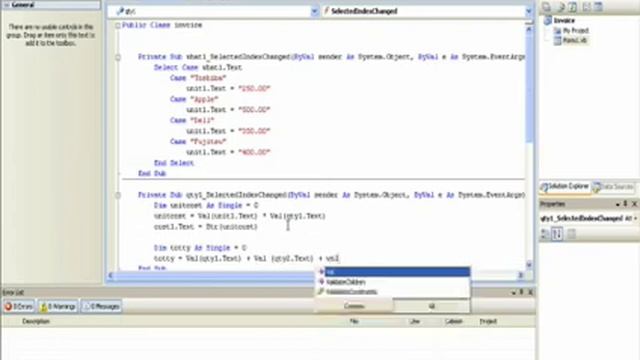Close the Properties panel

pyautogui.click(x=635, y=204)
